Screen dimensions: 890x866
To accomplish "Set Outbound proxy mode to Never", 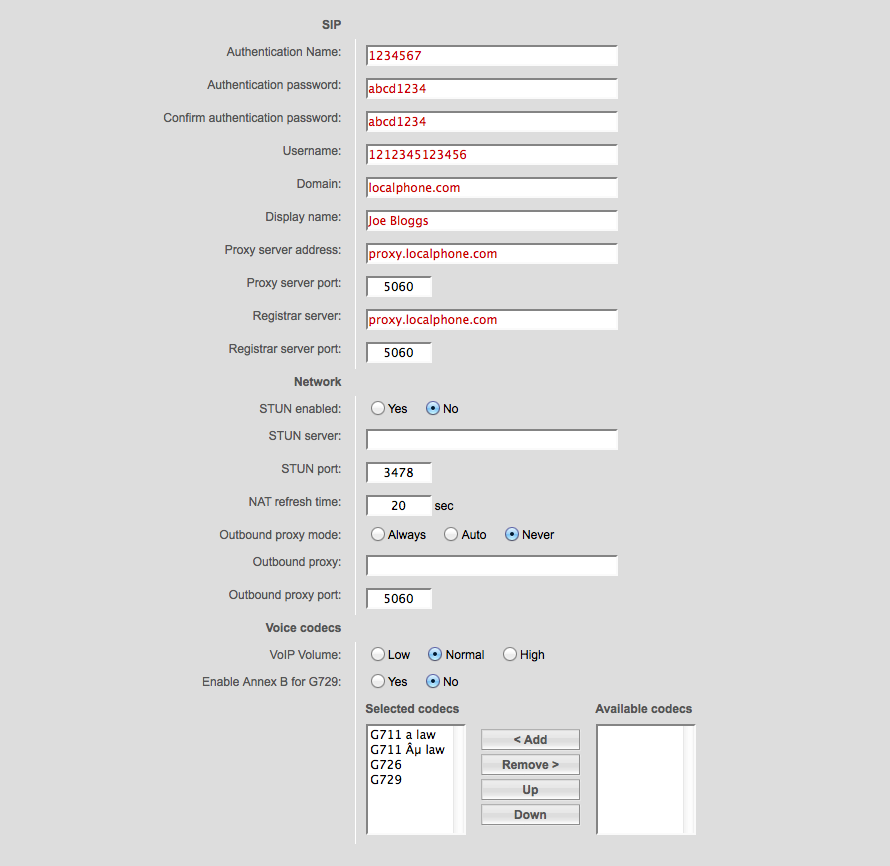I will [511, 535].
